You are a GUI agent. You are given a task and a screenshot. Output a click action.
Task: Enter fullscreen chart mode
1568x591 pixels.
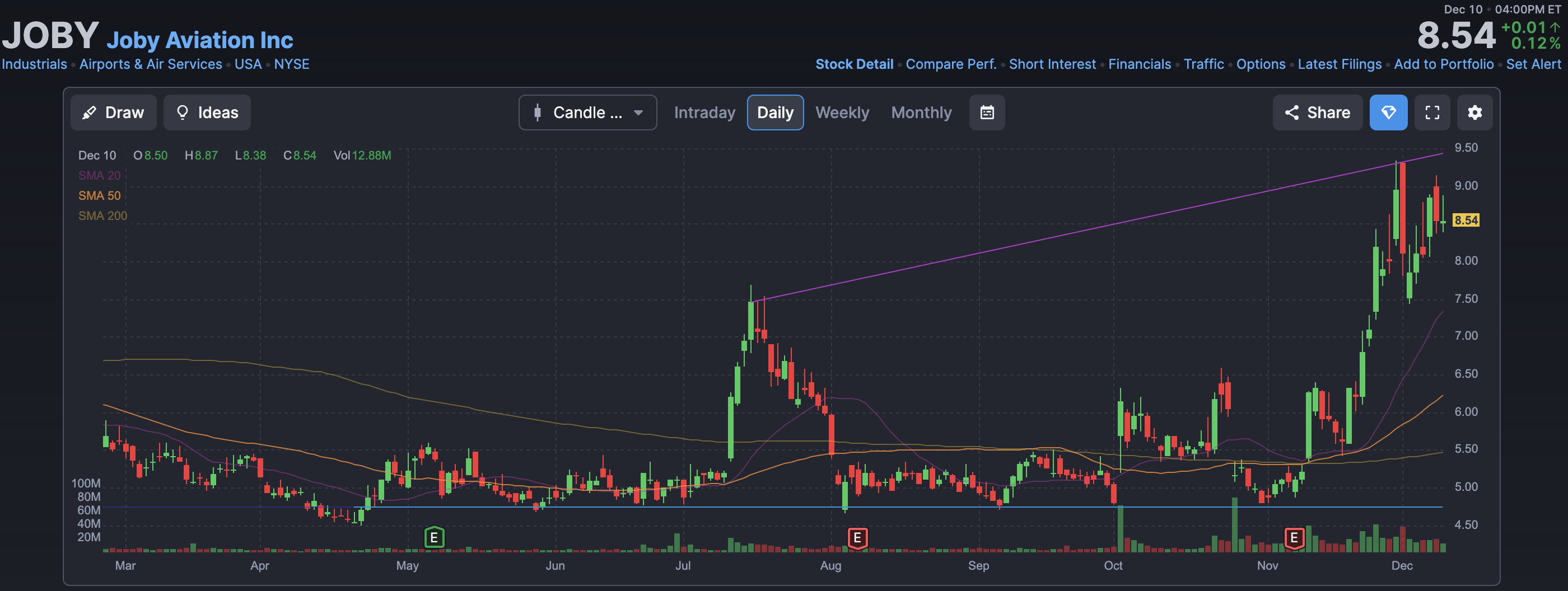tap(1432, 112)
